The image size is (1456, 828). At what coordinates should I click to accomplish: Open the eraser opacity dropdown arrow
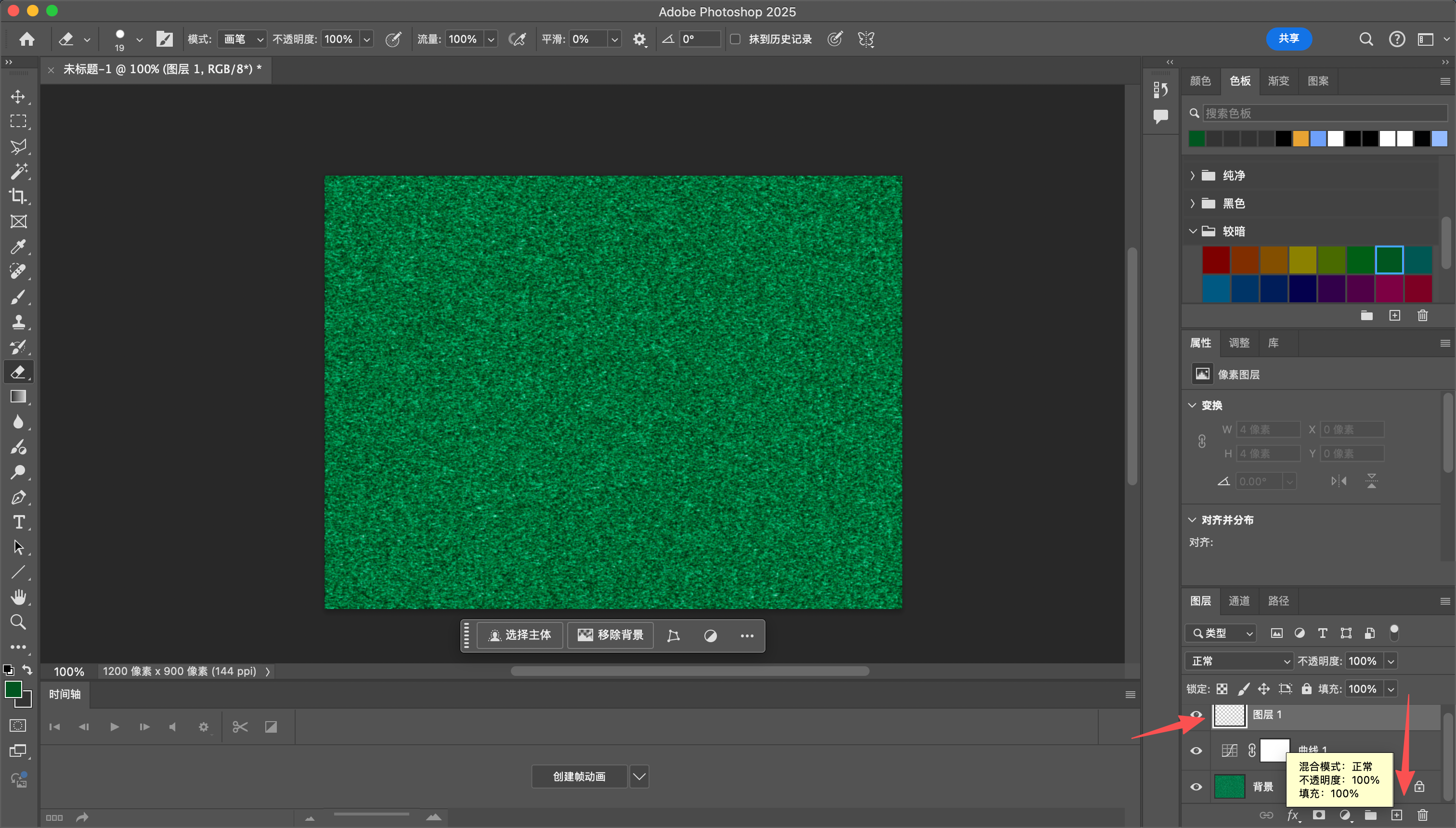coord(367,39)
